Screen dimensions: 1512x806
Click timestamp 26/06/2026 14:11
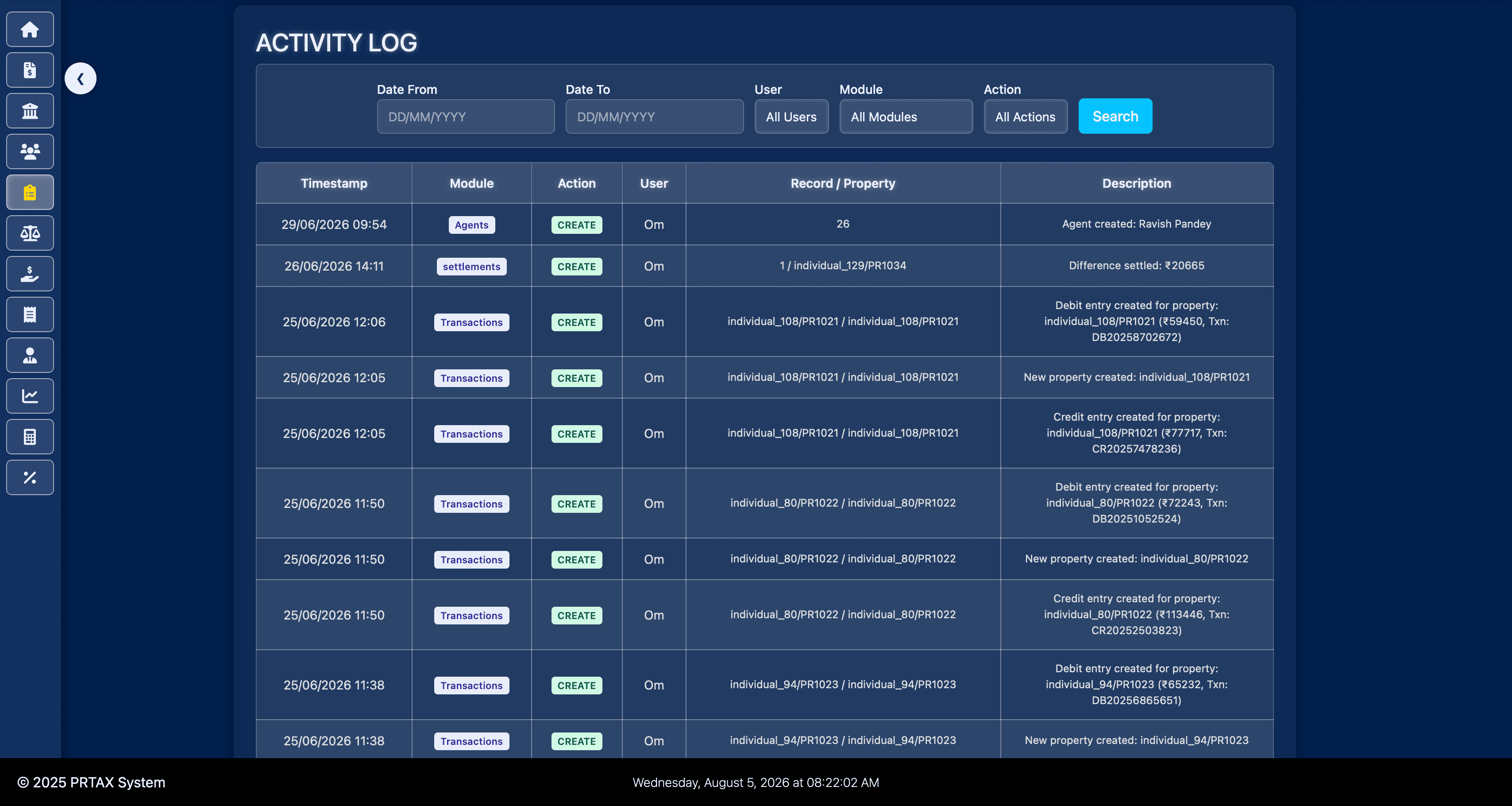[x=334, y=266]
